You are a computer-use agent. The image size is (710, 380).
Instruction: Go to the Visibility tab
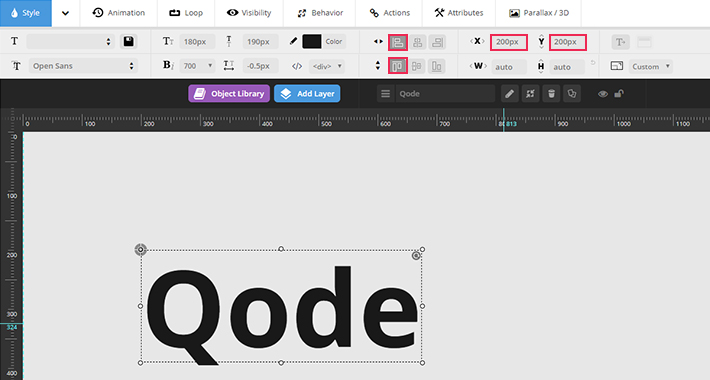click(249, 13)
